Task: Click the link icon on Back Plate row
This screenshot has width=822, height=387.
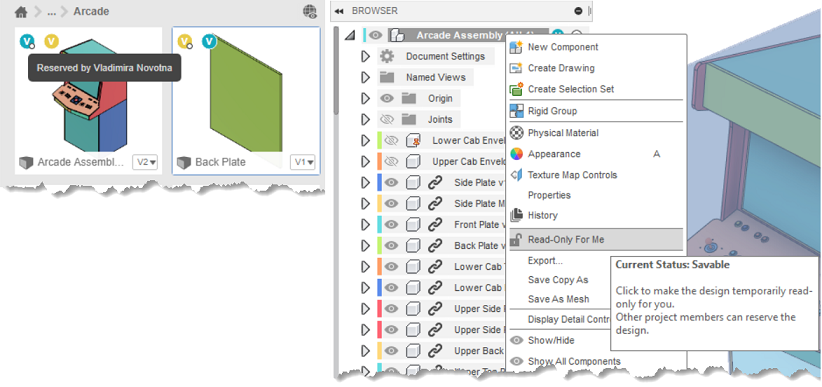Action: [435, 245]
